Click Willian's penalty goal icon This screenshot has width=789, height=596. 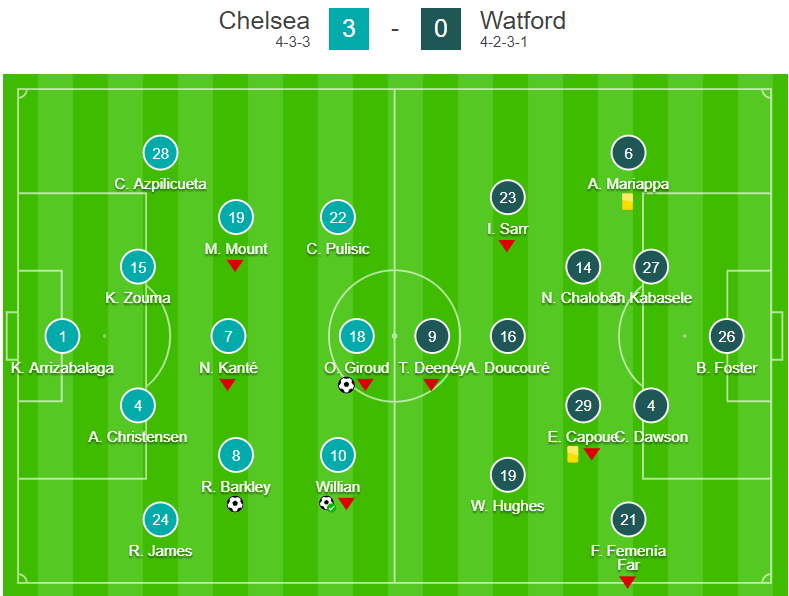pos(327,503)
